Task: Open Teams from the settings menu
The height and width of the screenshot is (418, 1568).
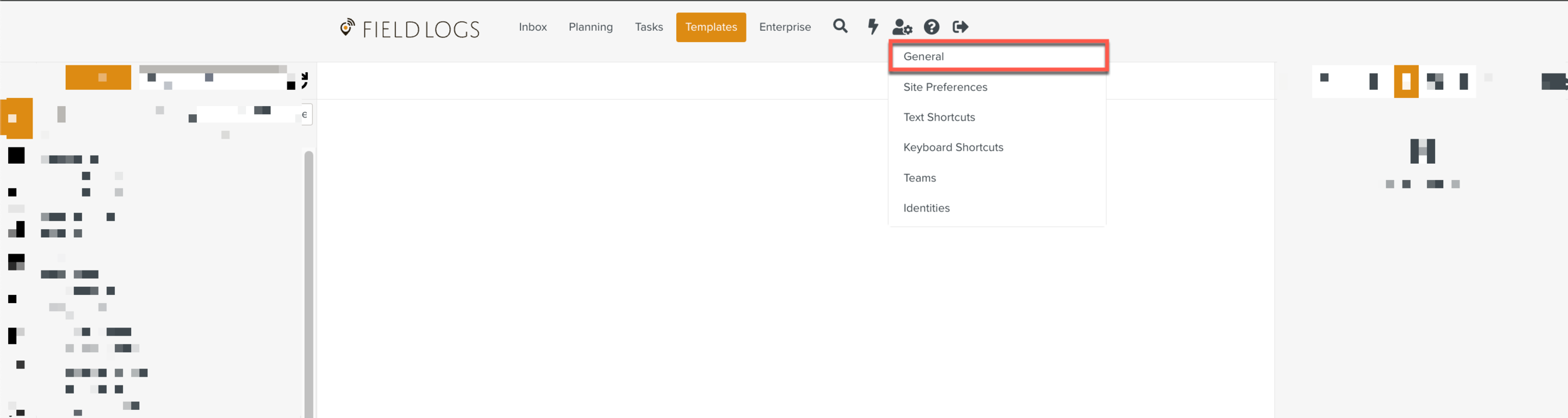Action: pos(919,178)
